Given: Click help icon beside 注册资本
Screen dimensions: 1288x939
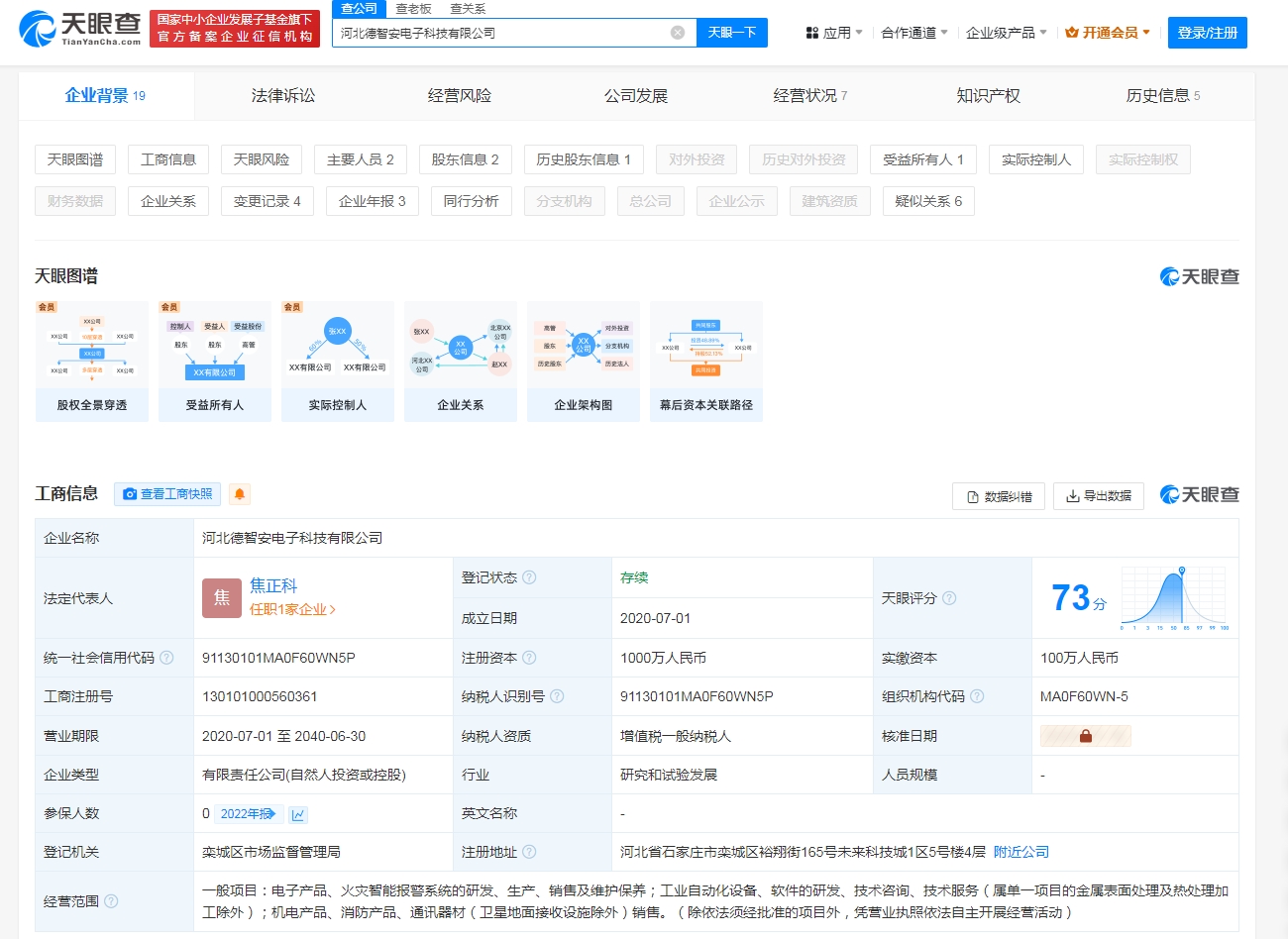Looking at the screenshot, I should pos(529,658).
